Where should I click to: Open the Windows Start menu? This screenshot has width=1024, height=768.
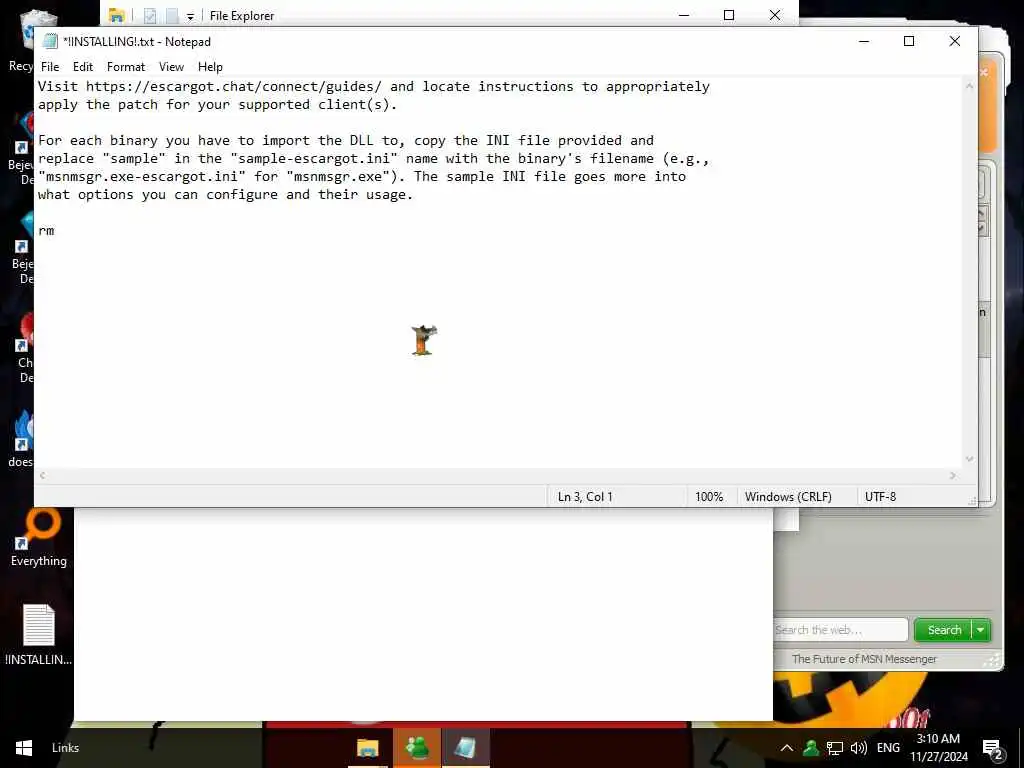(x=24, y=748)
